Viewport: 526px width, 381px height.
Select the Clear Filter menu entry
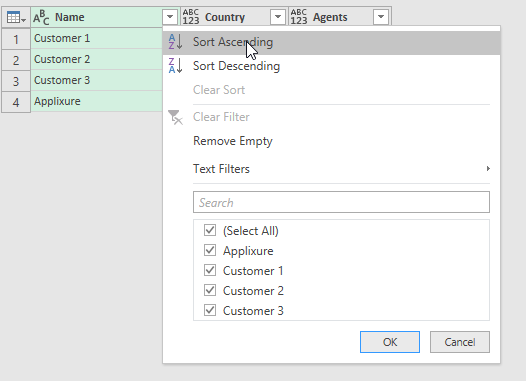click(331, 117)
